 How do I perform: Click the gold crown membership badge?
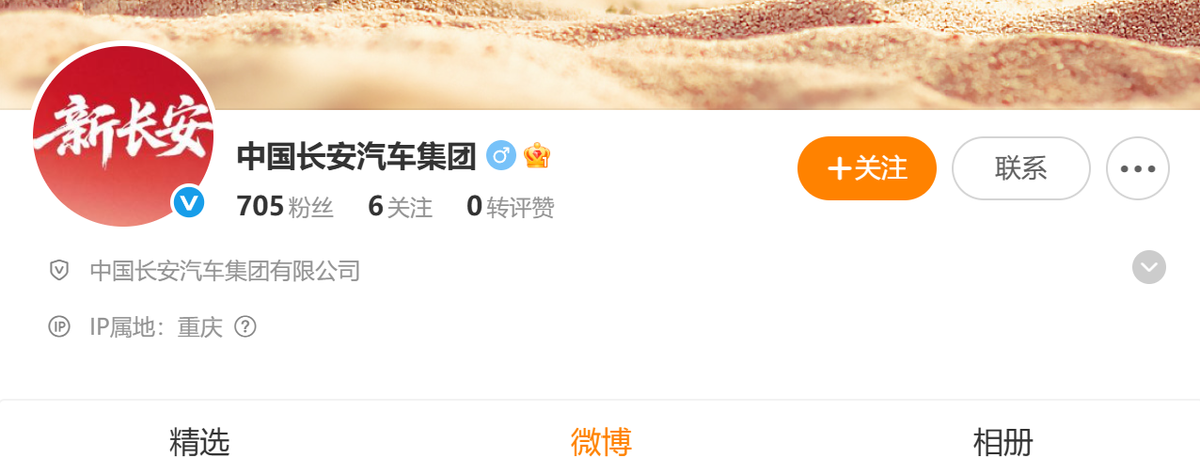click(537, 156)
